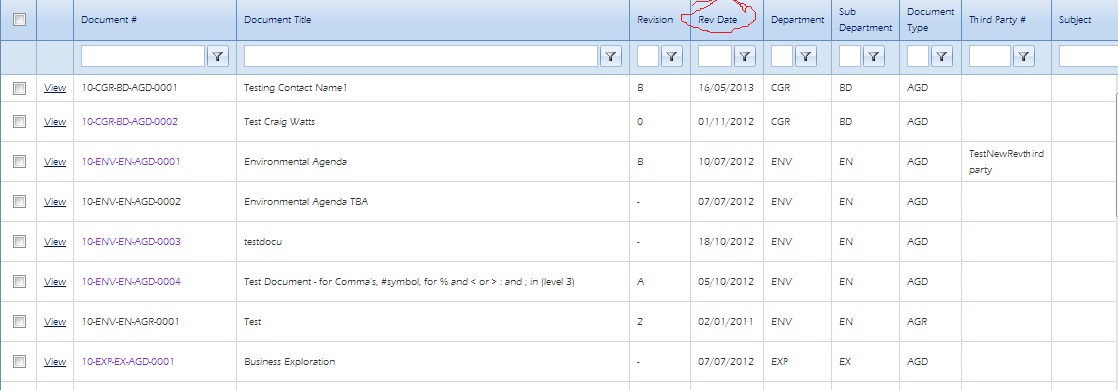Sort by Rev Date column header
Image resolution: width=1118 pixels, height=390 pixels.
(x=717, y=20)
